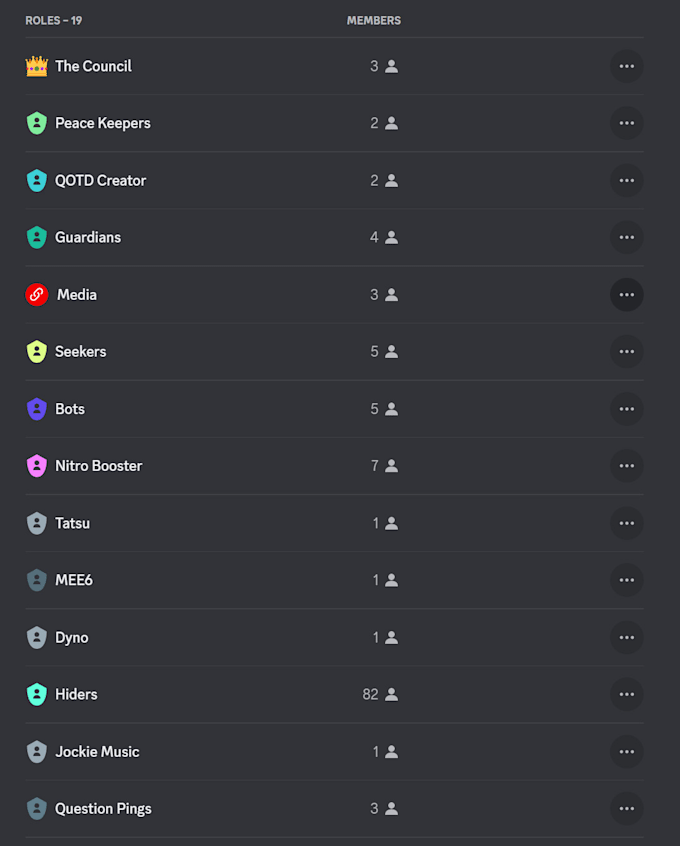Click the gray shield icon for Tatsu
The width and height of the screenshot is (680, 846).
[36, 523]
